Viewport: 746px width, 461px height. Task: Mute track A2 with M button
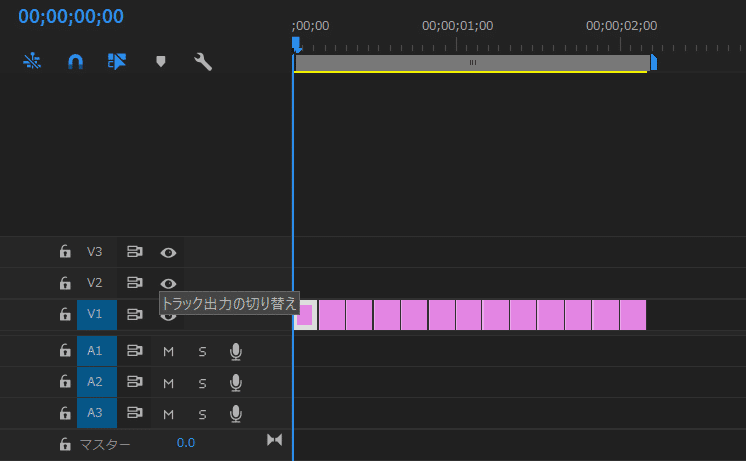coord(168,383)
